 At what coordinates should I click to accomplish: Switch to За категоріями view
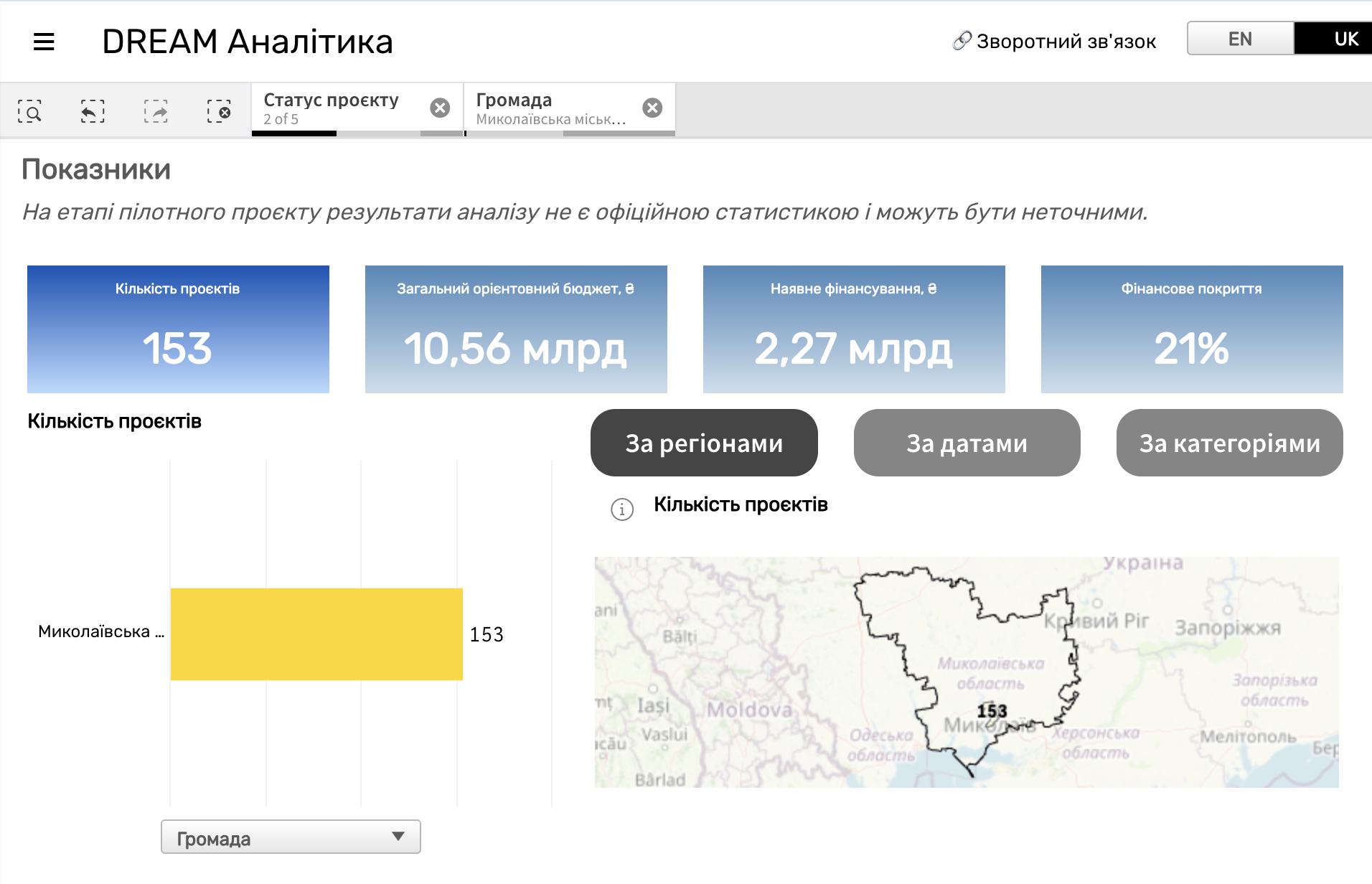pyautogui.click(x=1228, y=443)
